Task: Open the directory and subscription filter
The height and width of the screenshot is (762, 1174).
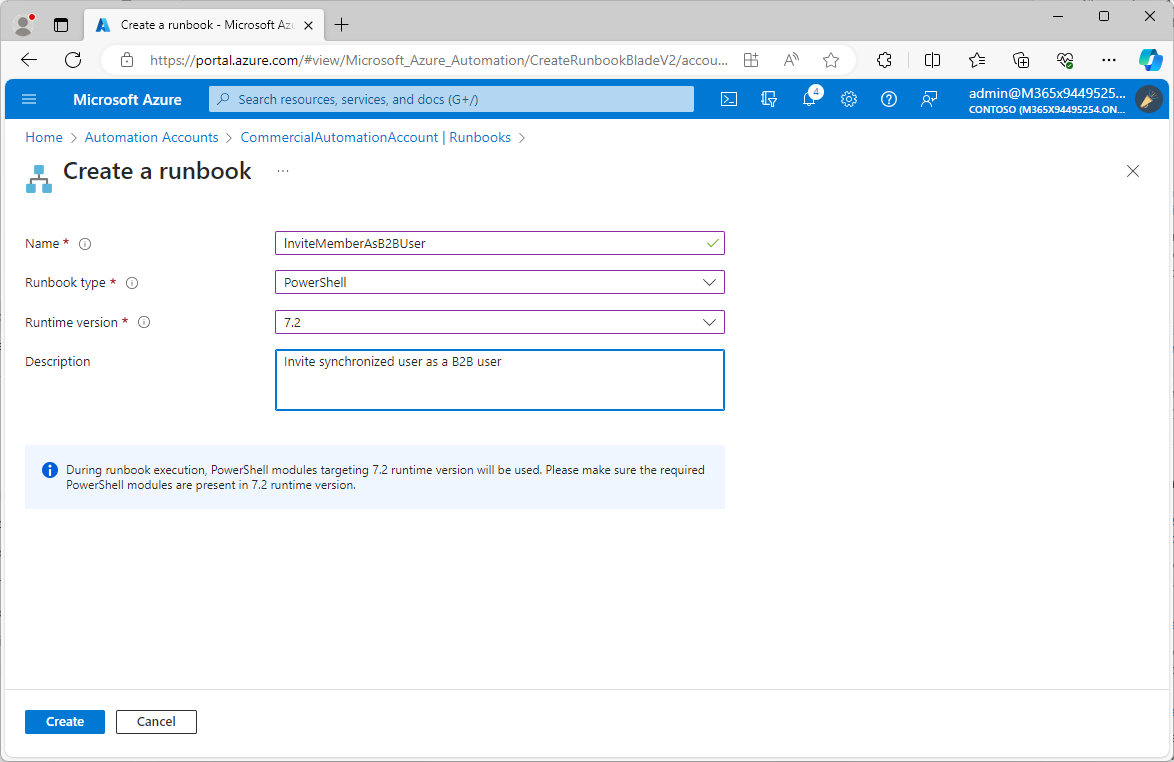Action: [768, 99]
